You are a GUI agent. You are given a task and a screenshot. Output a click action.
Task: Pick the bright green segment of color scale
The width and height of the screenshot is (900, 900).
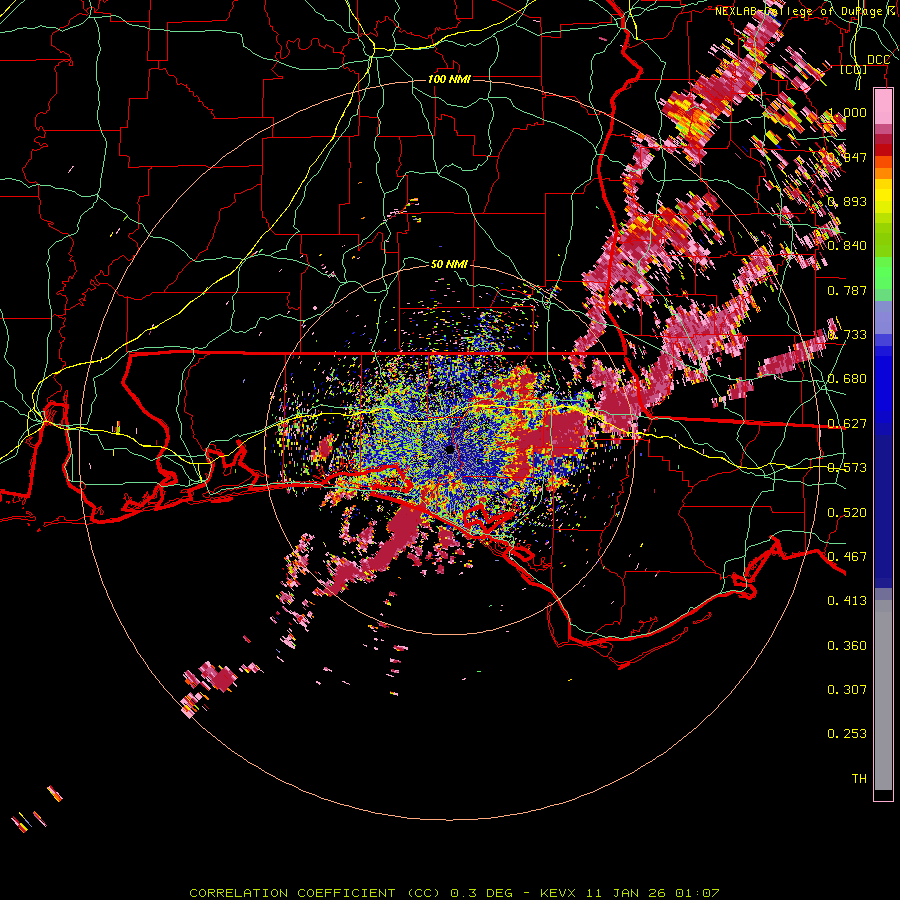(883, 272)
